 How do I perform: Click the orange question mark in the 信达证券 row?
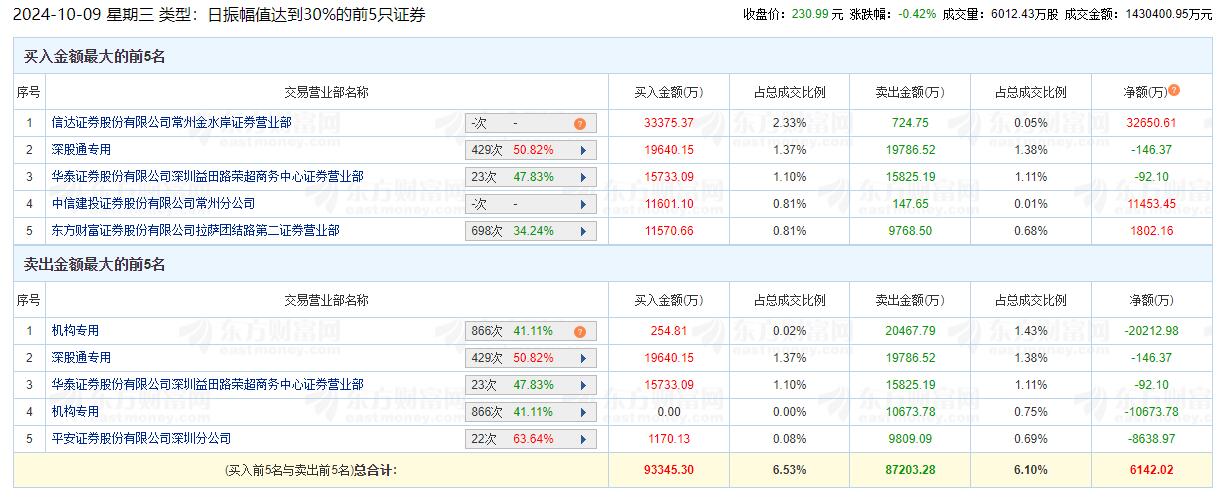pos(579,123)
